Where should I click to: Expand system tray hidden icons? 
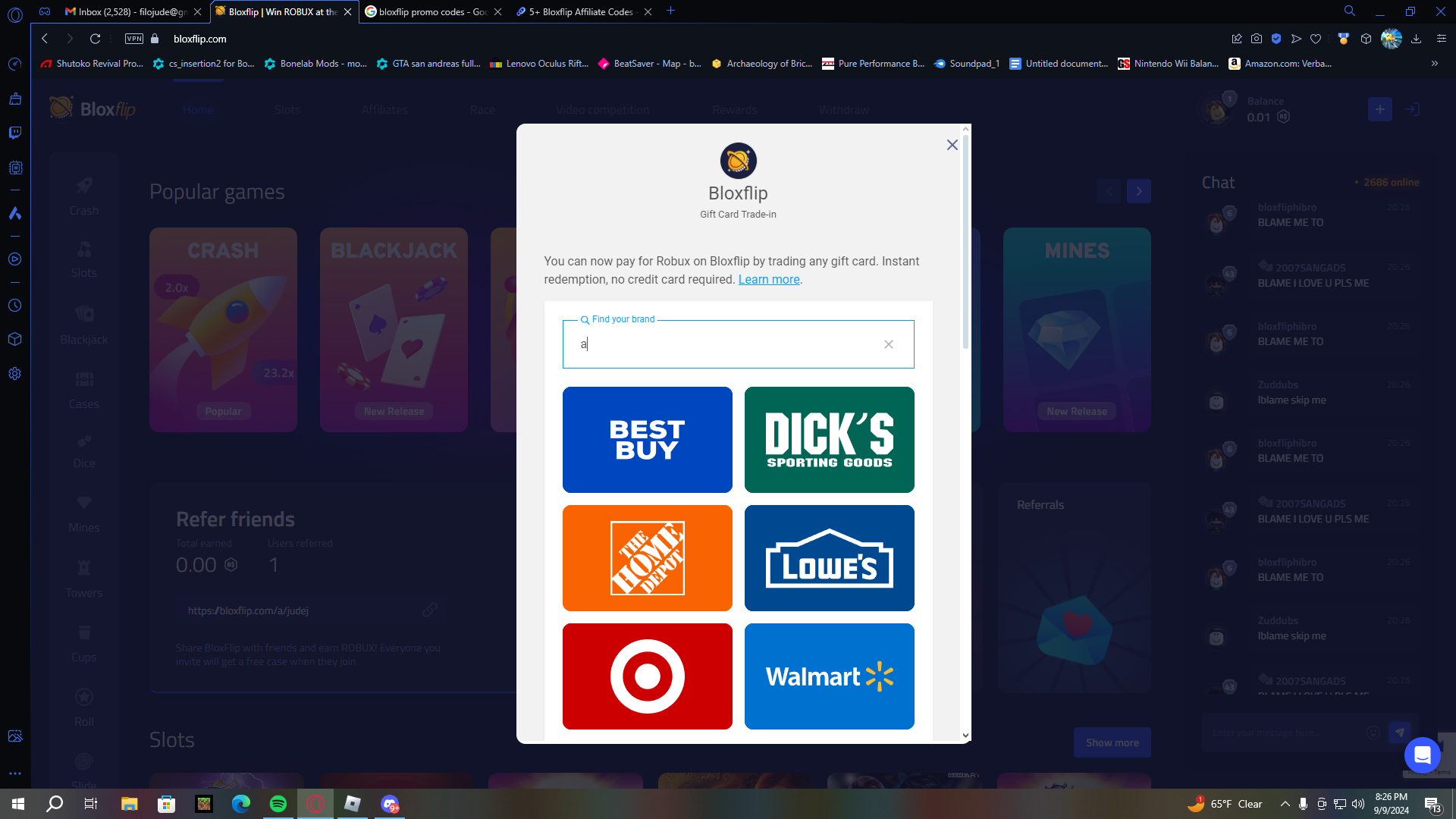coord(1285,804)
